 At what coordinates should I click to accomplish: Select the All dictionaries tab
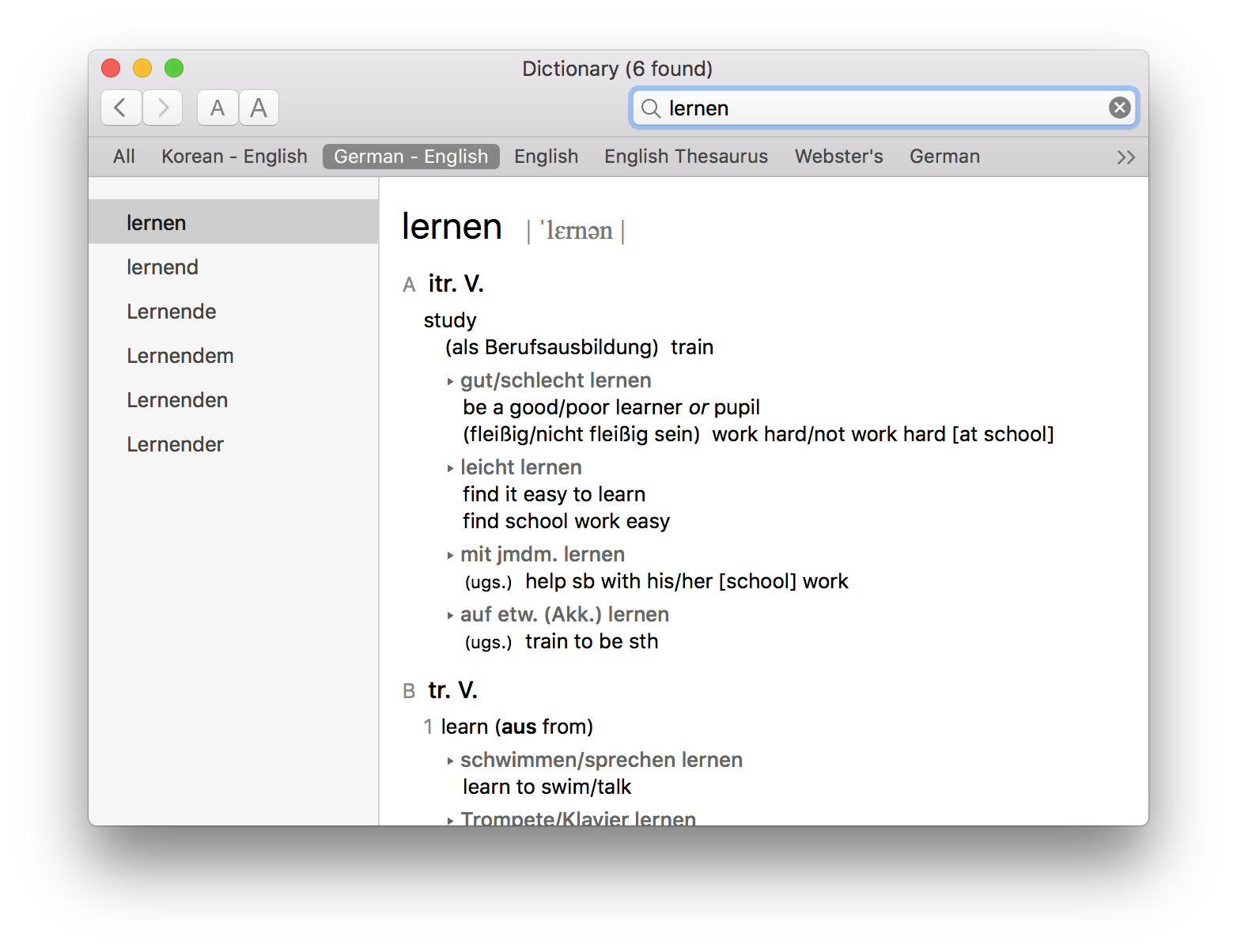pyautogui.click(x=123, y=157)
